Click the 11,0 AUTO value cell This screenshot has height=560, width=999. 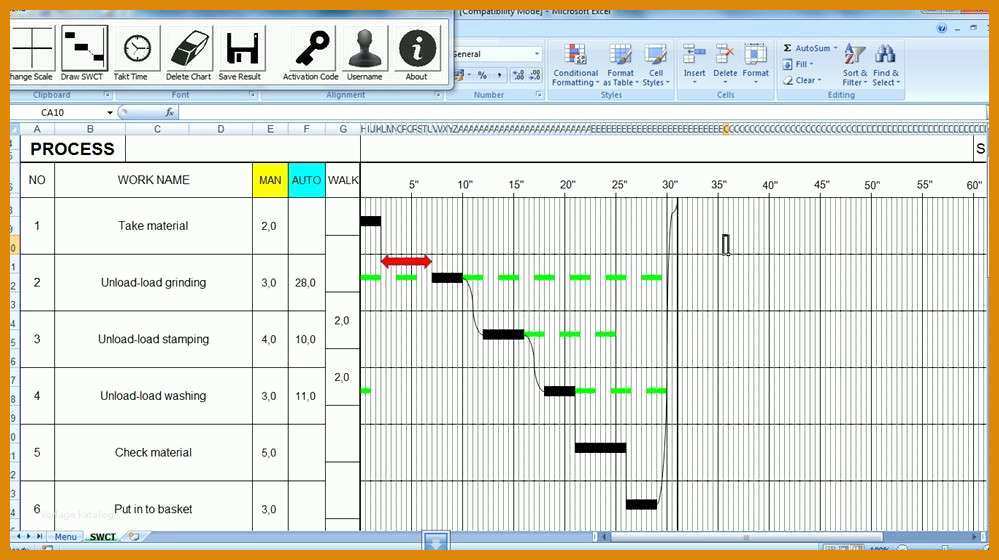pos(306,396)
